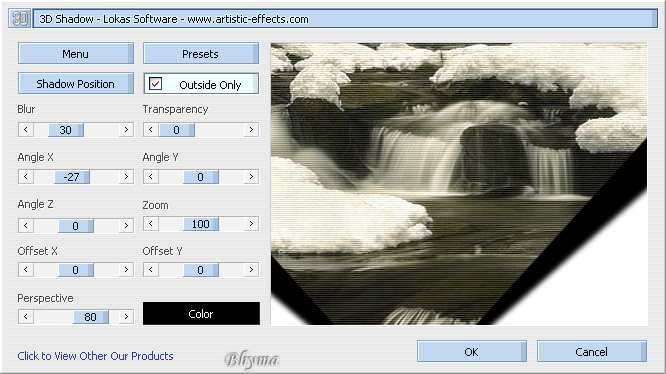Decrease Zoom with left arrow
Screen dimensions: 666x374
(151, 224)
